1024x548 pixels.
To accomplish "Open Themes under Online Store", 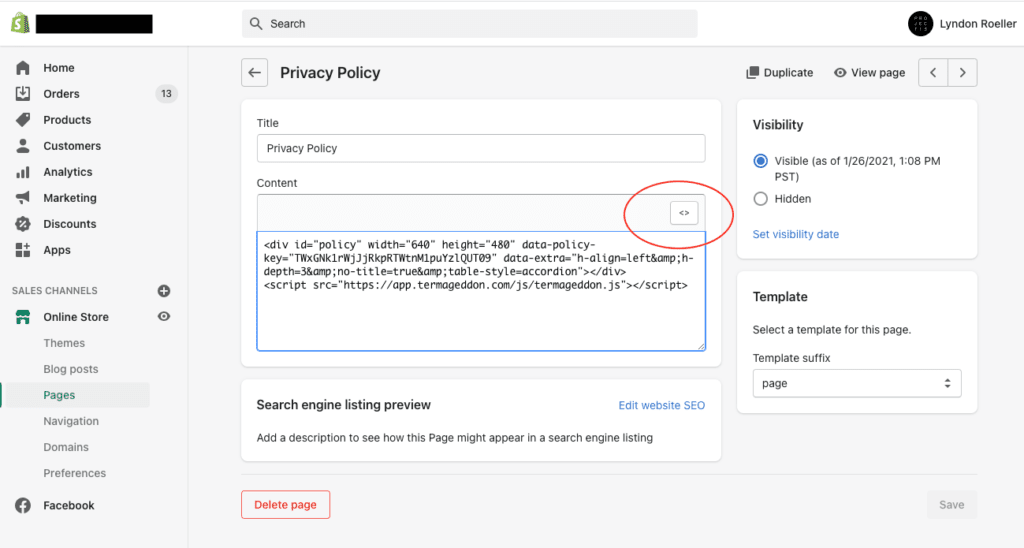I will [x=64, y=343].
